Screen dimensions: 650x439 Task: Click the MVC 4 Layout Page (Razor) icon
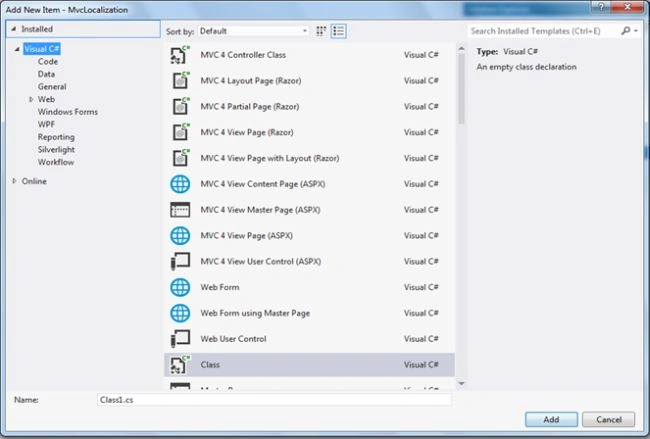(180, 80)
